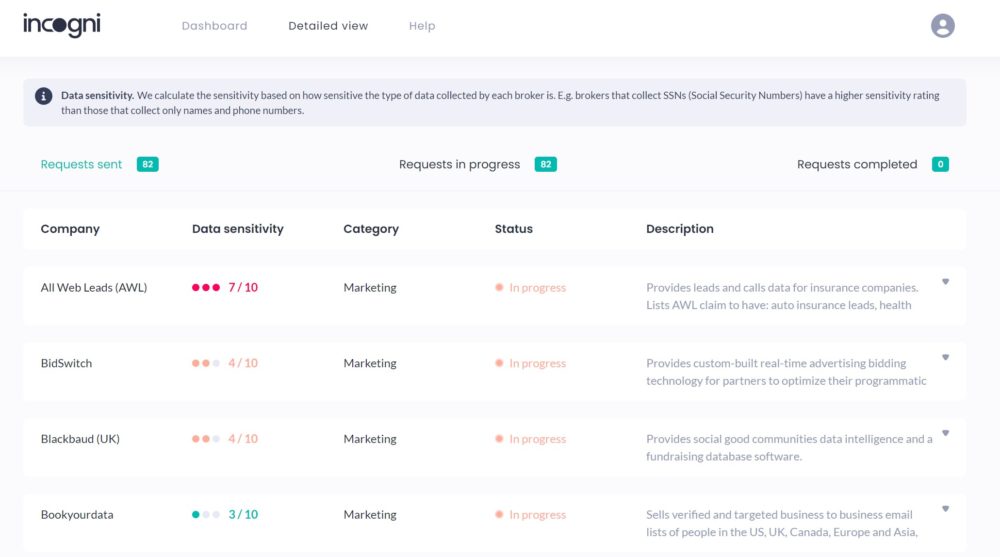The height and width of the screenshot is (557, 1000).
Task: Select the Blackbaud (UK) company name
Action: pos(80,439)
